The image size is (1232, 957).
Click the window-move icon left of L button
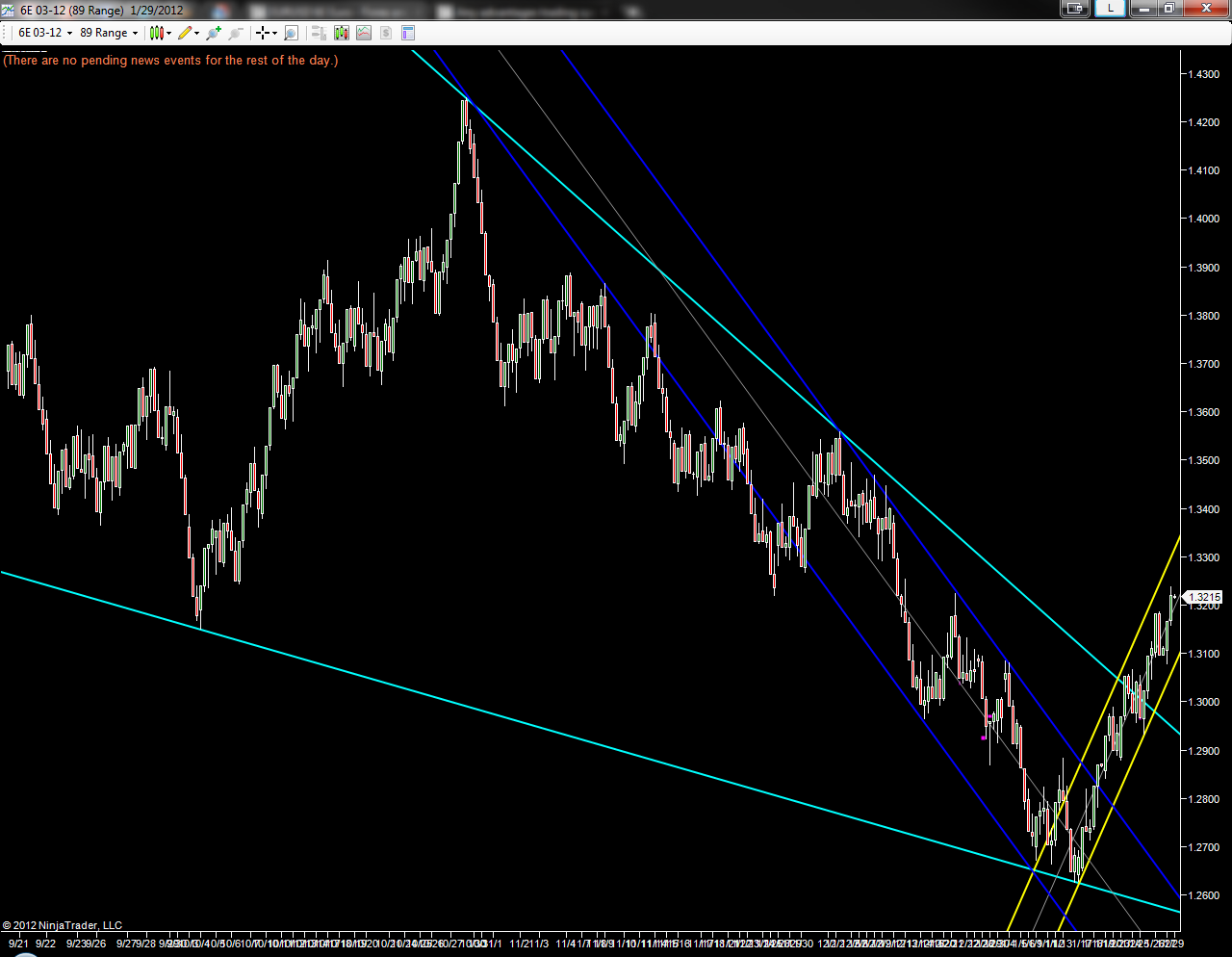pyautogui.click(x=1074, y=9)
